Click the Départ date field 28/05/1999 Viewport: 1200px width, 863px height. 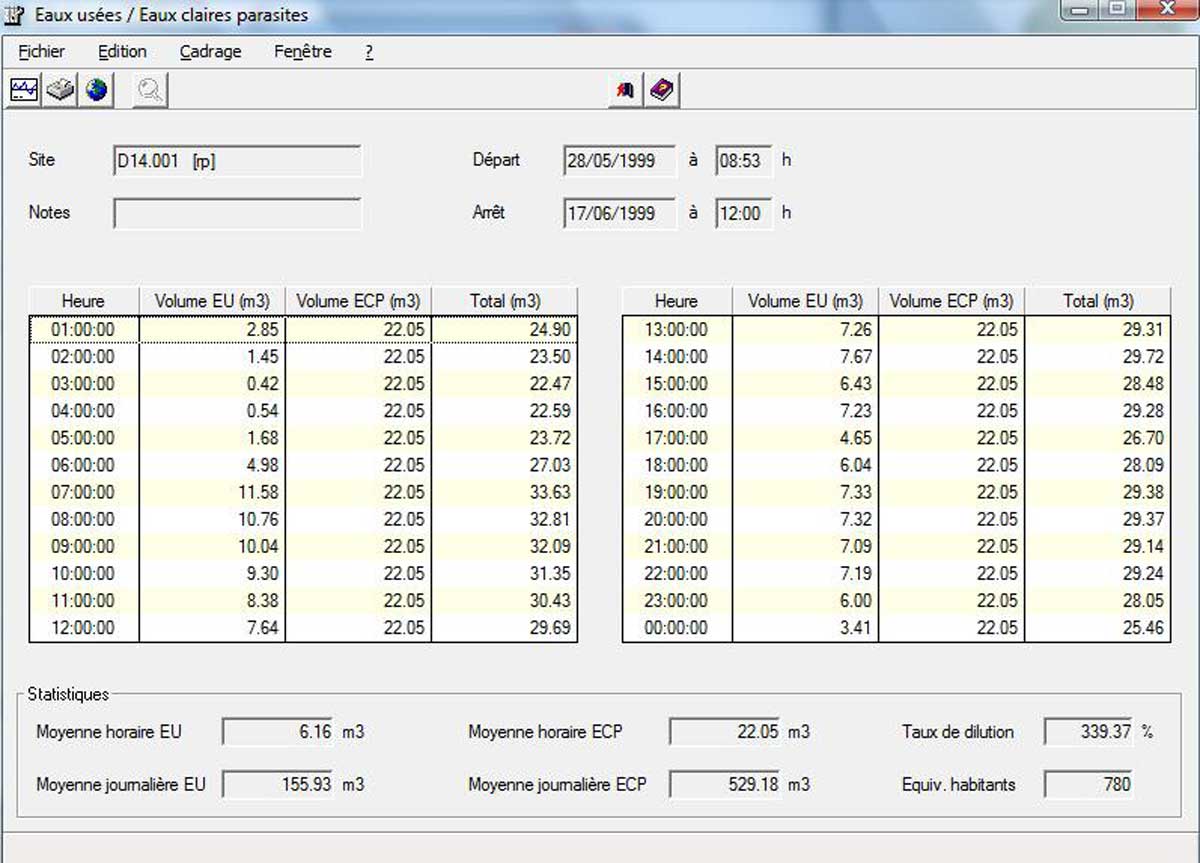click(x=620, y=161)
